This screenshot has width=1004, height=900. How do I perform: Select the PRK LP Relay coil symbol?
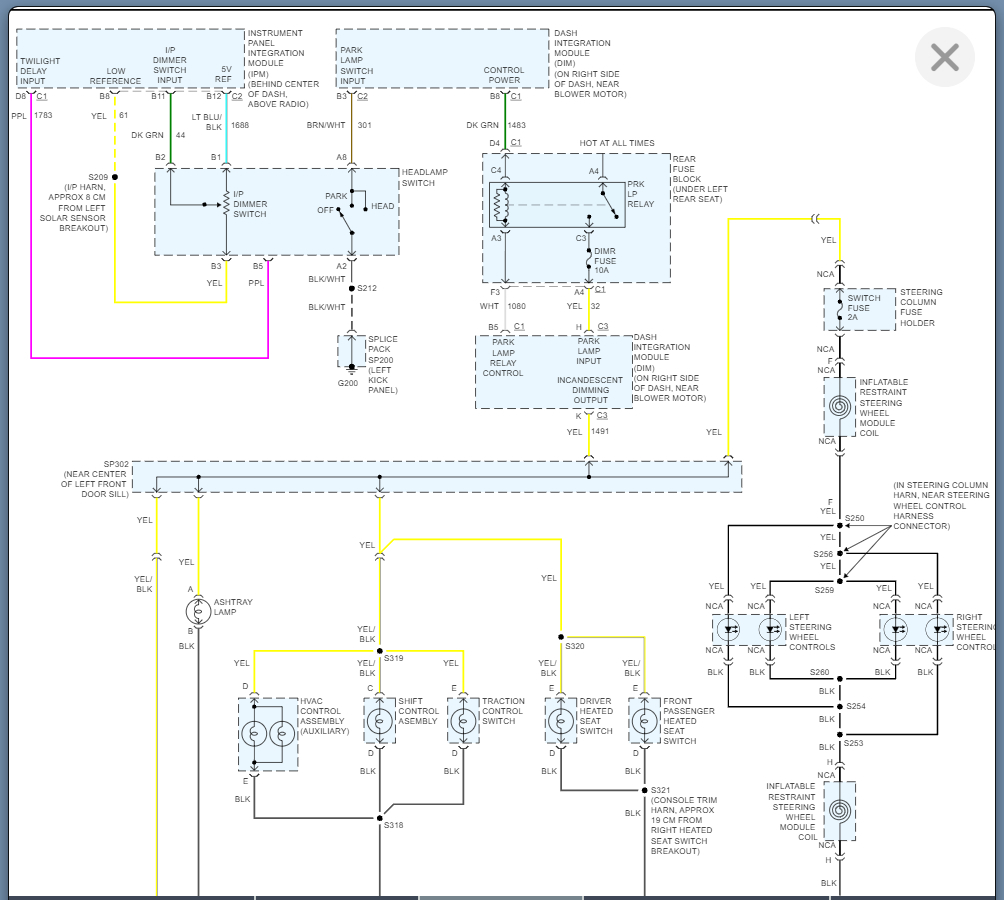tap(497, 205)
